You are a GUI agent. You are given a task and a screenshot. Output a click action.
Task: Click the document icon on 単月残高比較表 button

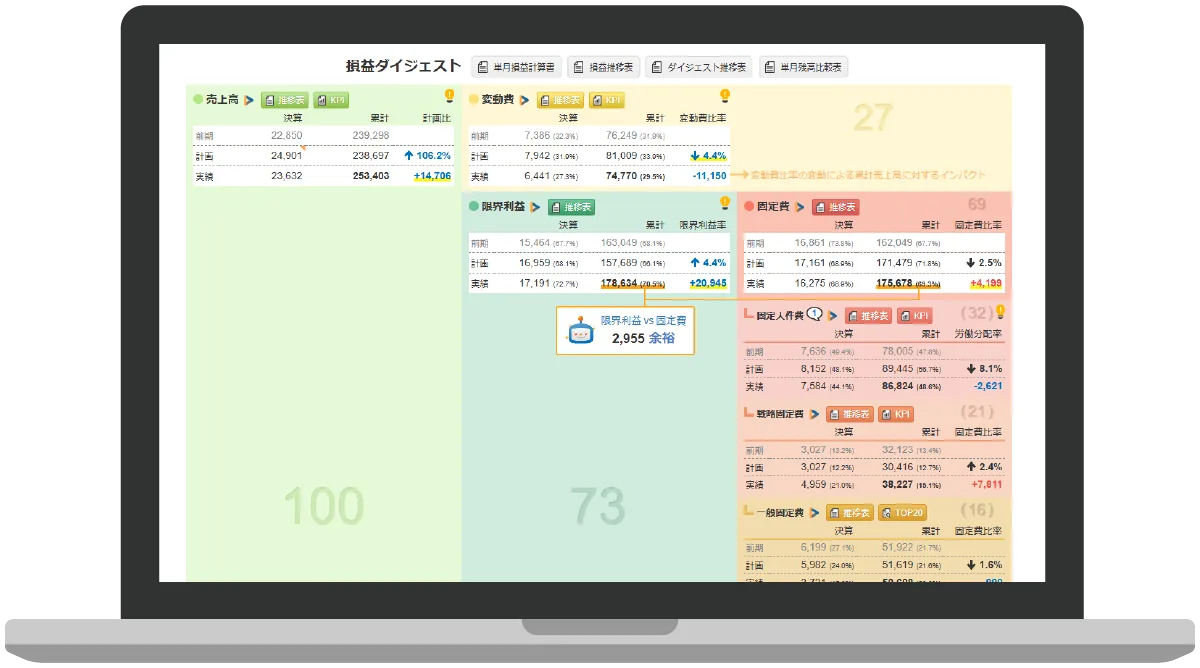point(770,67)
